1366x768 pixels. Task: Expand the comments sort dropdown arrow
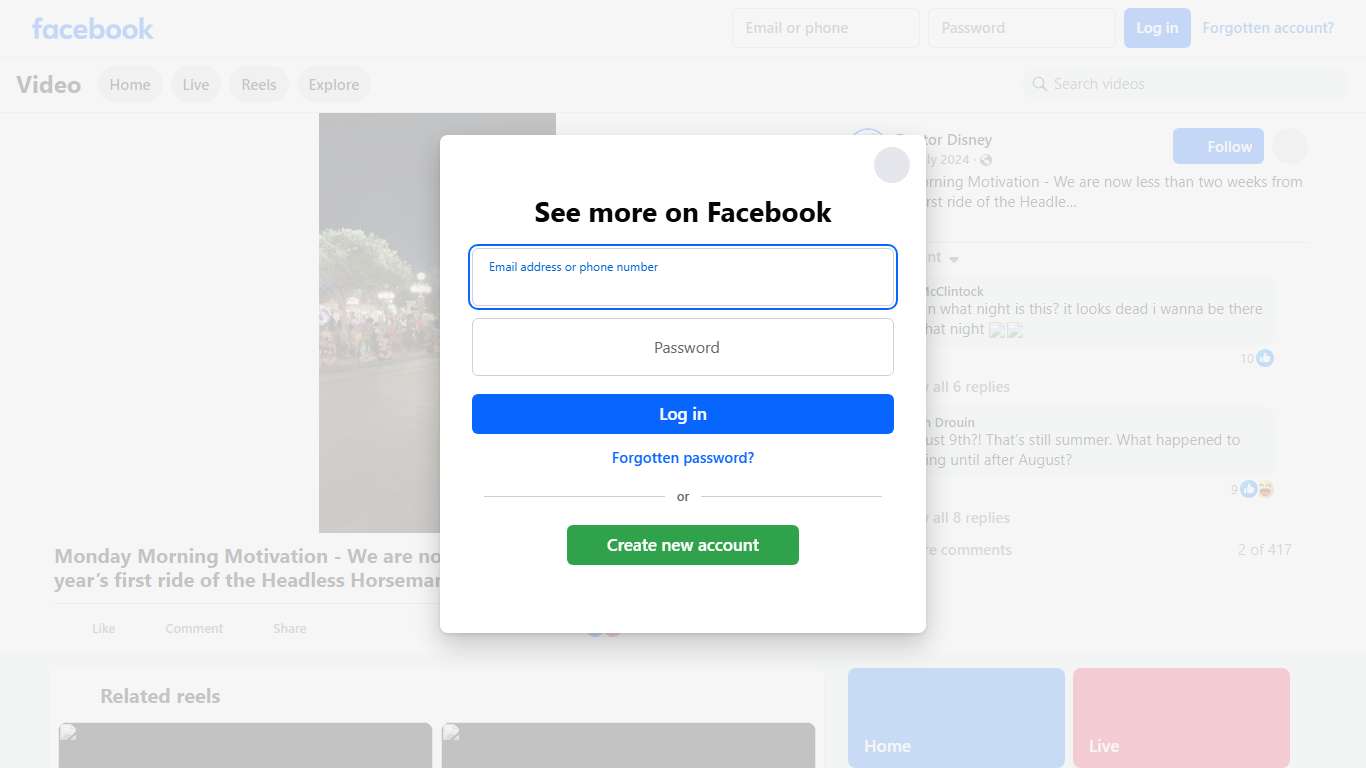pyautogui.click(x=954, y=259)
